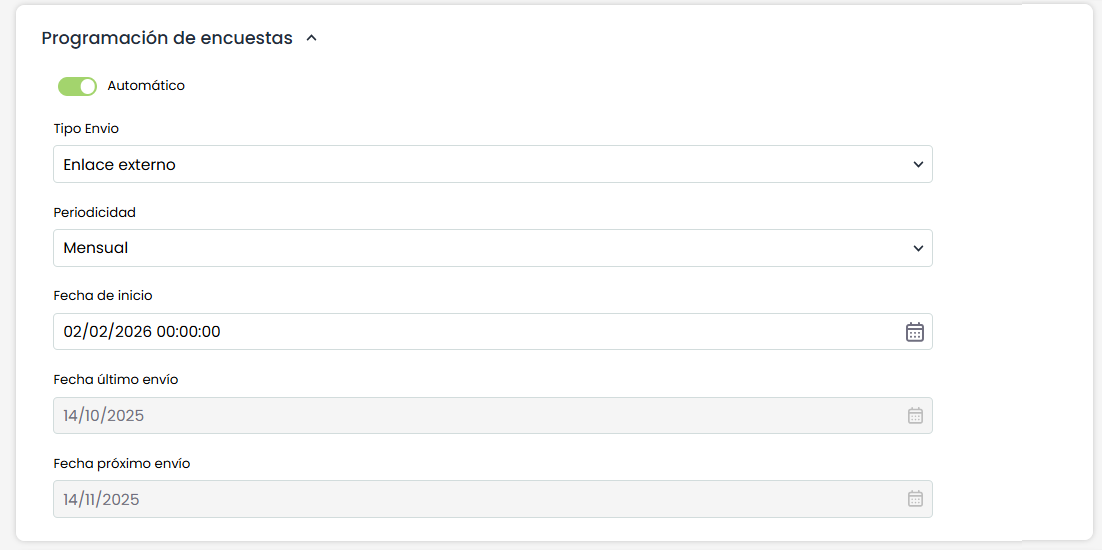
Task: Click the Periodicidad dropdown arrow
Action: [918, 248]
